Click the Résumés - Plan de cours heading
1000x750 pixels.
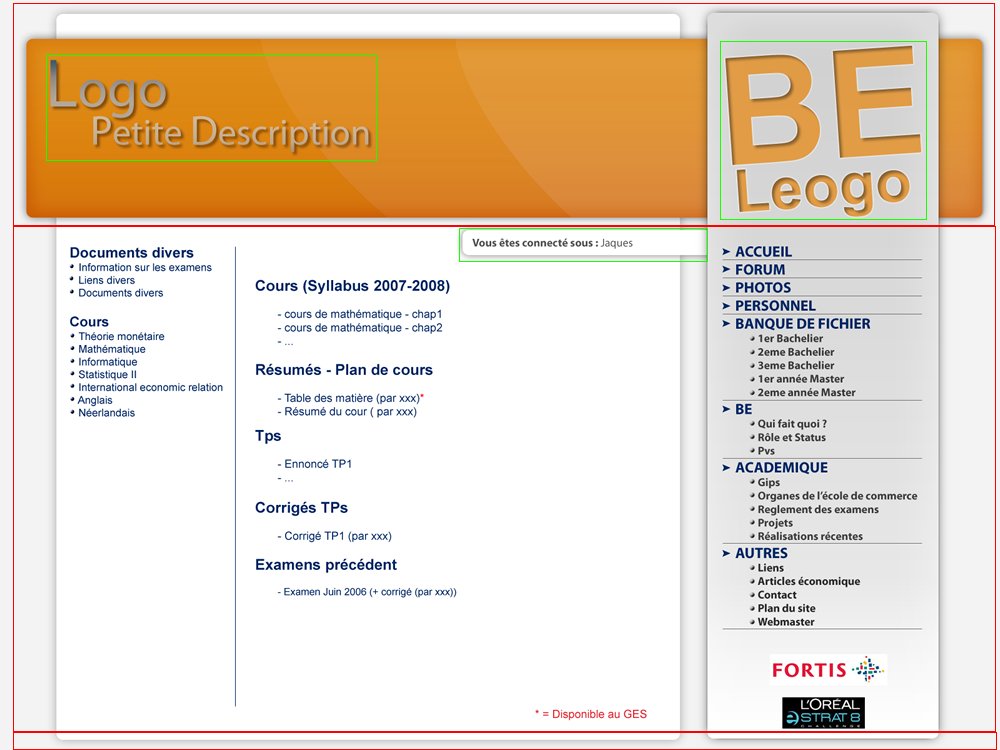click(x=344, y=370)
